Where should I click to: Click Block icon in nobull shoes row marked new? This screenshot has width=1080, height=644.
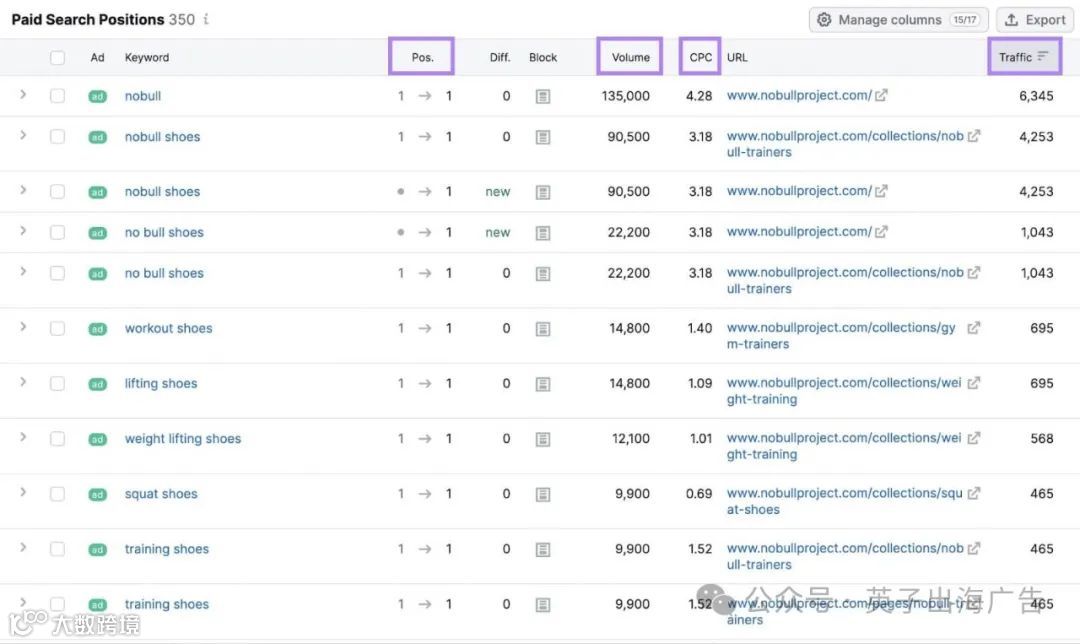coord(543,192)
